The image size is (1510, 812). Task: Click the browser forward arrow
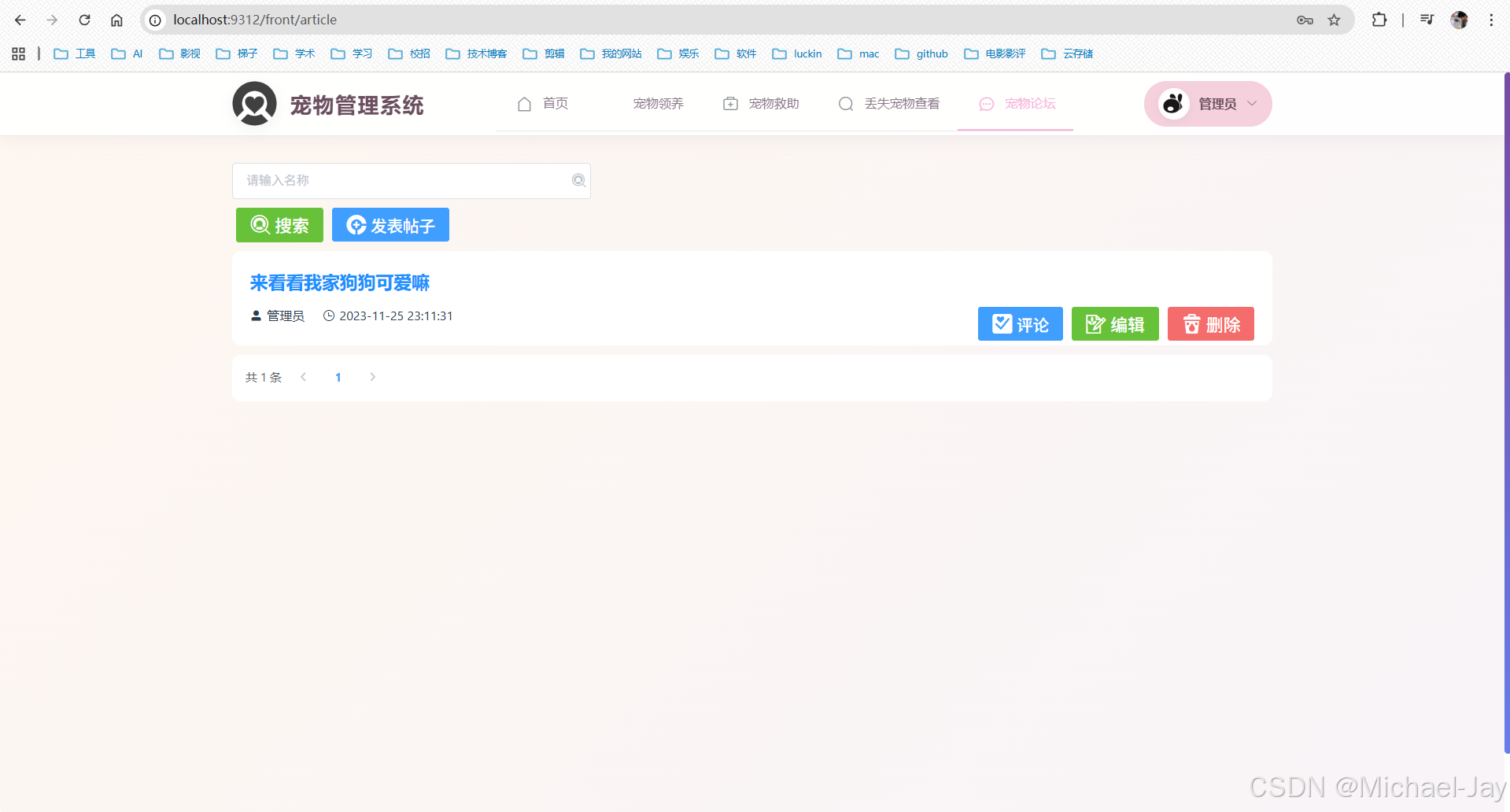point(52,20)
